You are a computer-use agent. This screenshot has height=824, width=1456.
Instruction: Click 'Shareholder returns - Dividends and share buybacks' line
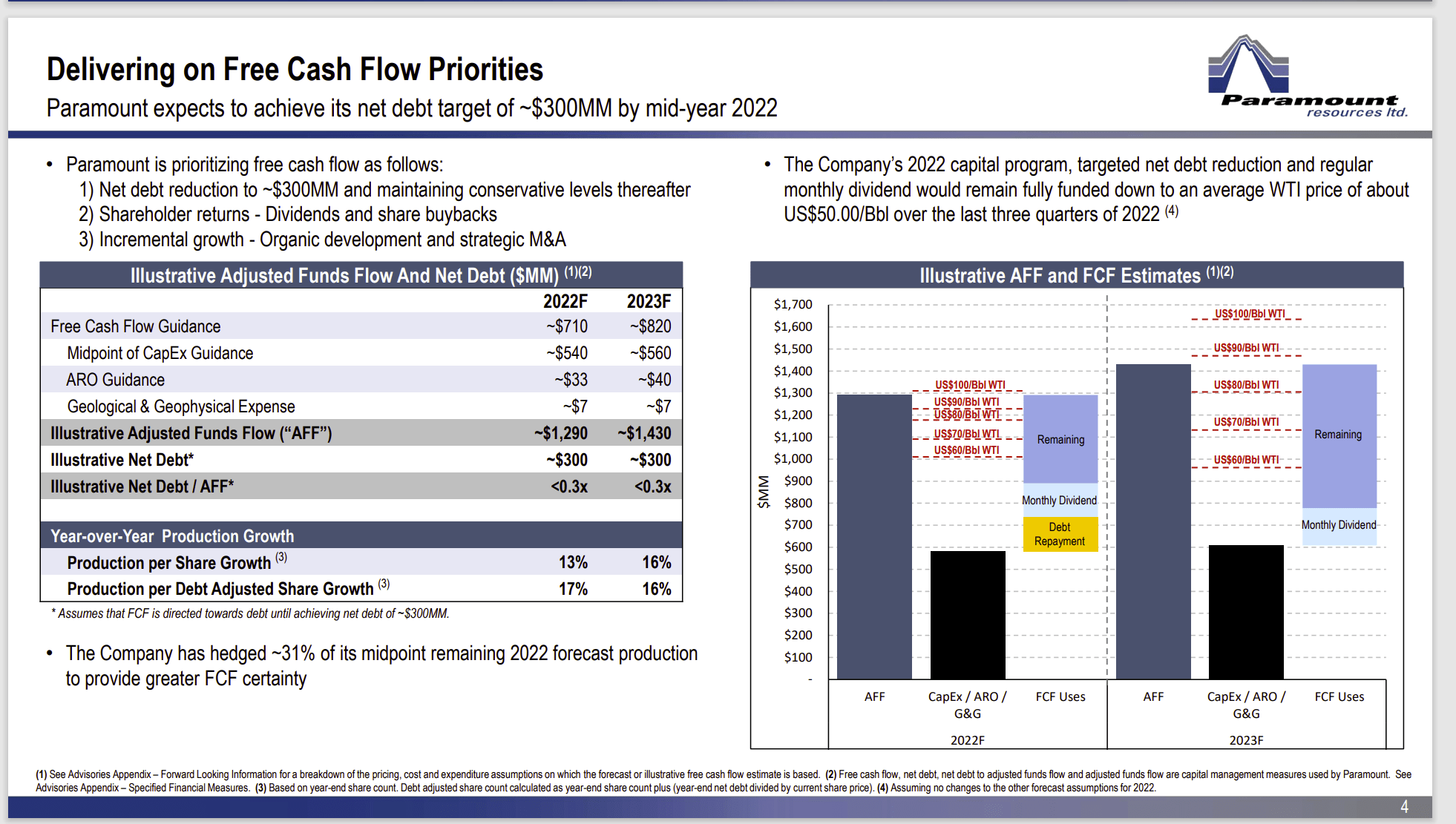(x=288, y=214)
